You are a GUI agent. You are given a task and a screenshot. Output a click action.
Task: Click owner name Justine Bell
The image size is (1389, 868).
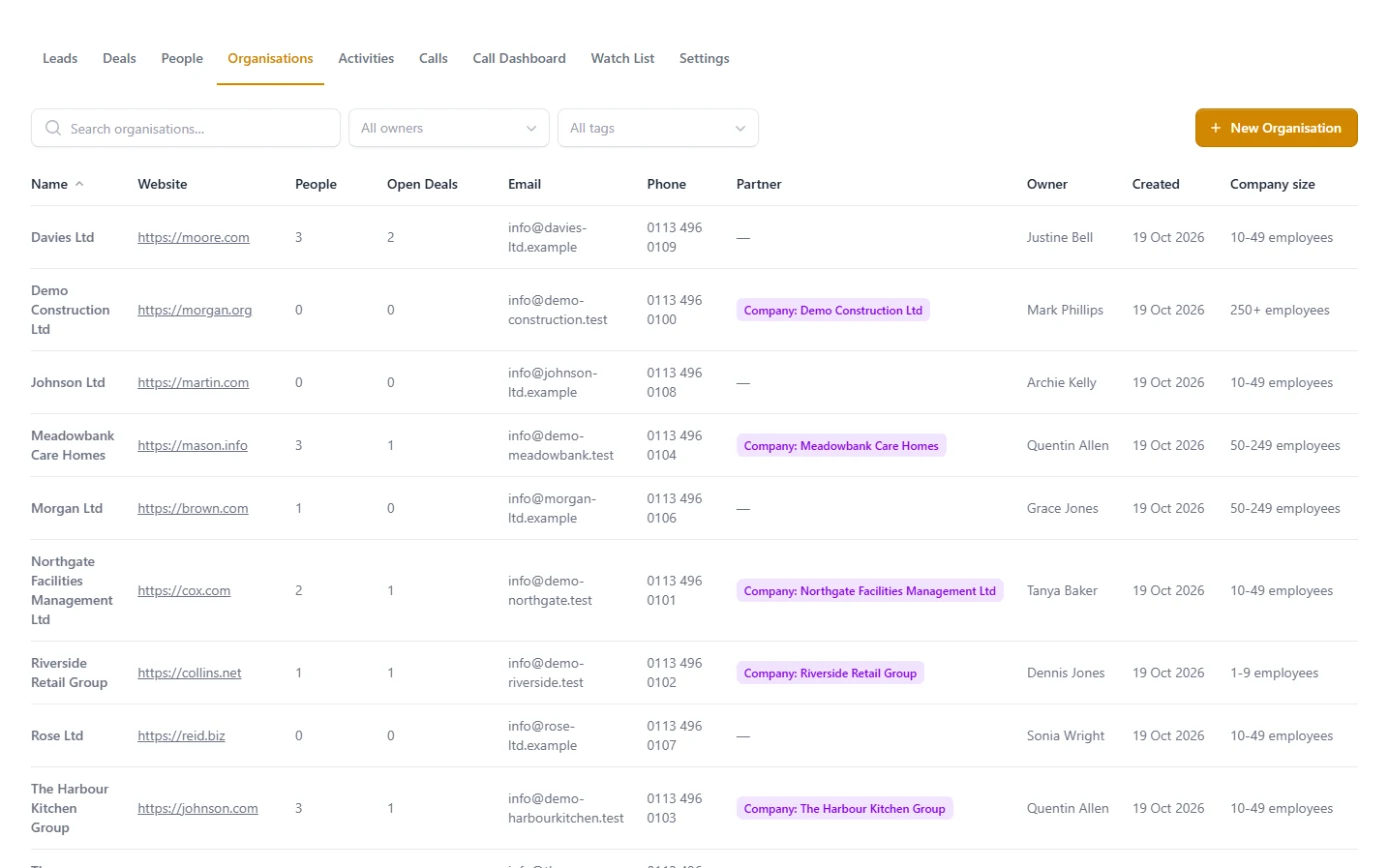click(1060, 237)
